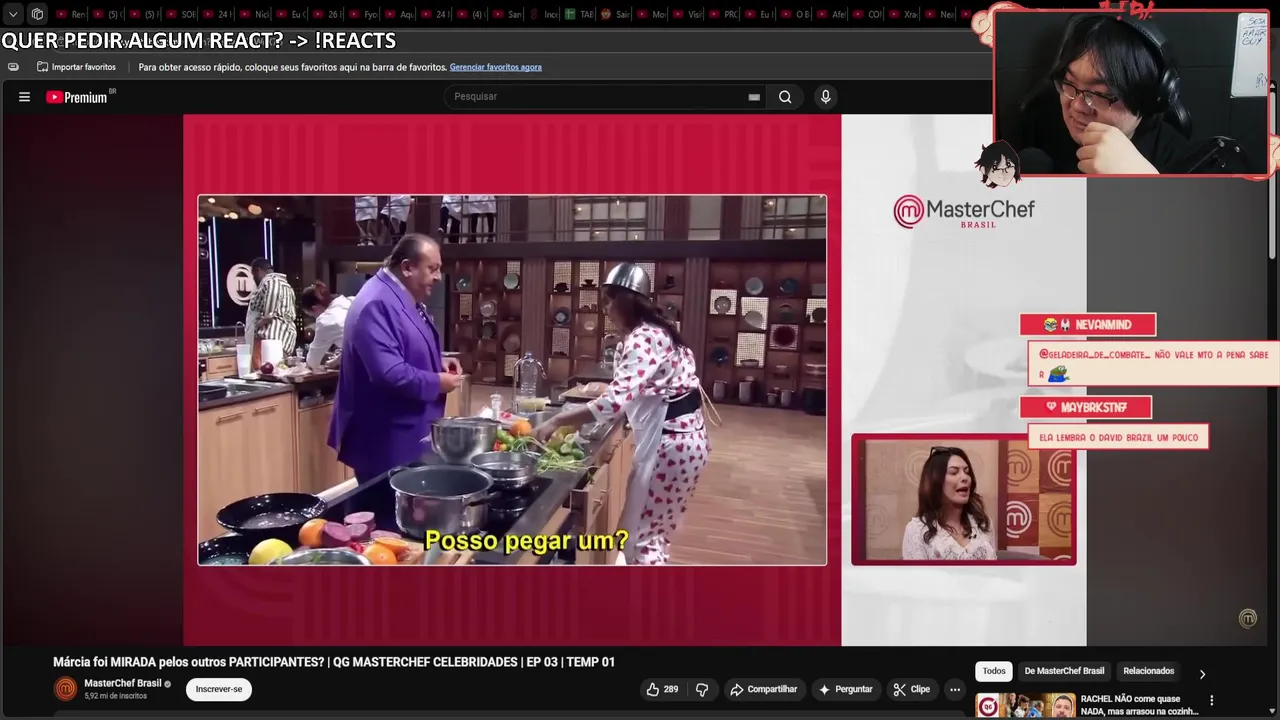Switch to browser tab labeled Nici
Image resolution: width=1280 pixels, height=720 pixels.
coord(254,15)
